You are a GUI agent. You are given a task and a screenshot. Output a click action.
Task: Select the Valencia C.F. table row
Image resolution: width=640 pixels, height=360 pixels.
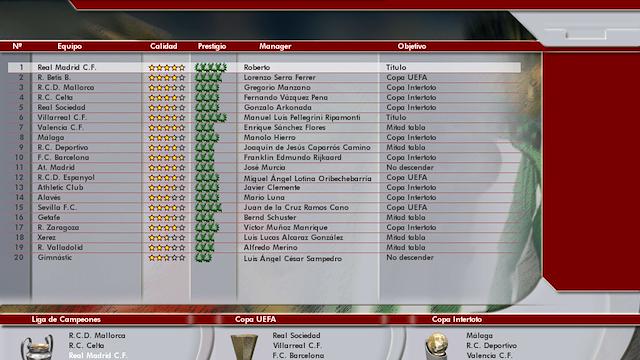(x=264, y=127)
